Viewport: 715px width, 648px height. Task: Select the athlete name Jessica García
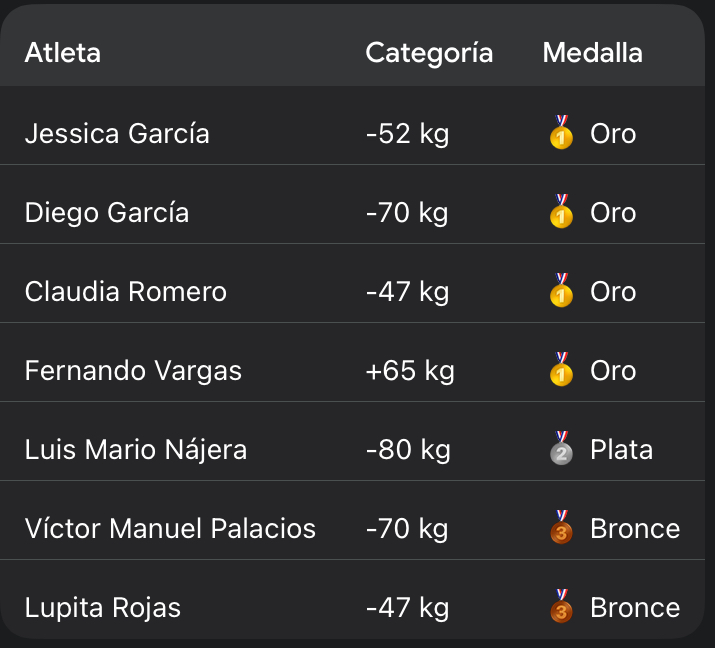pos(117,134)
